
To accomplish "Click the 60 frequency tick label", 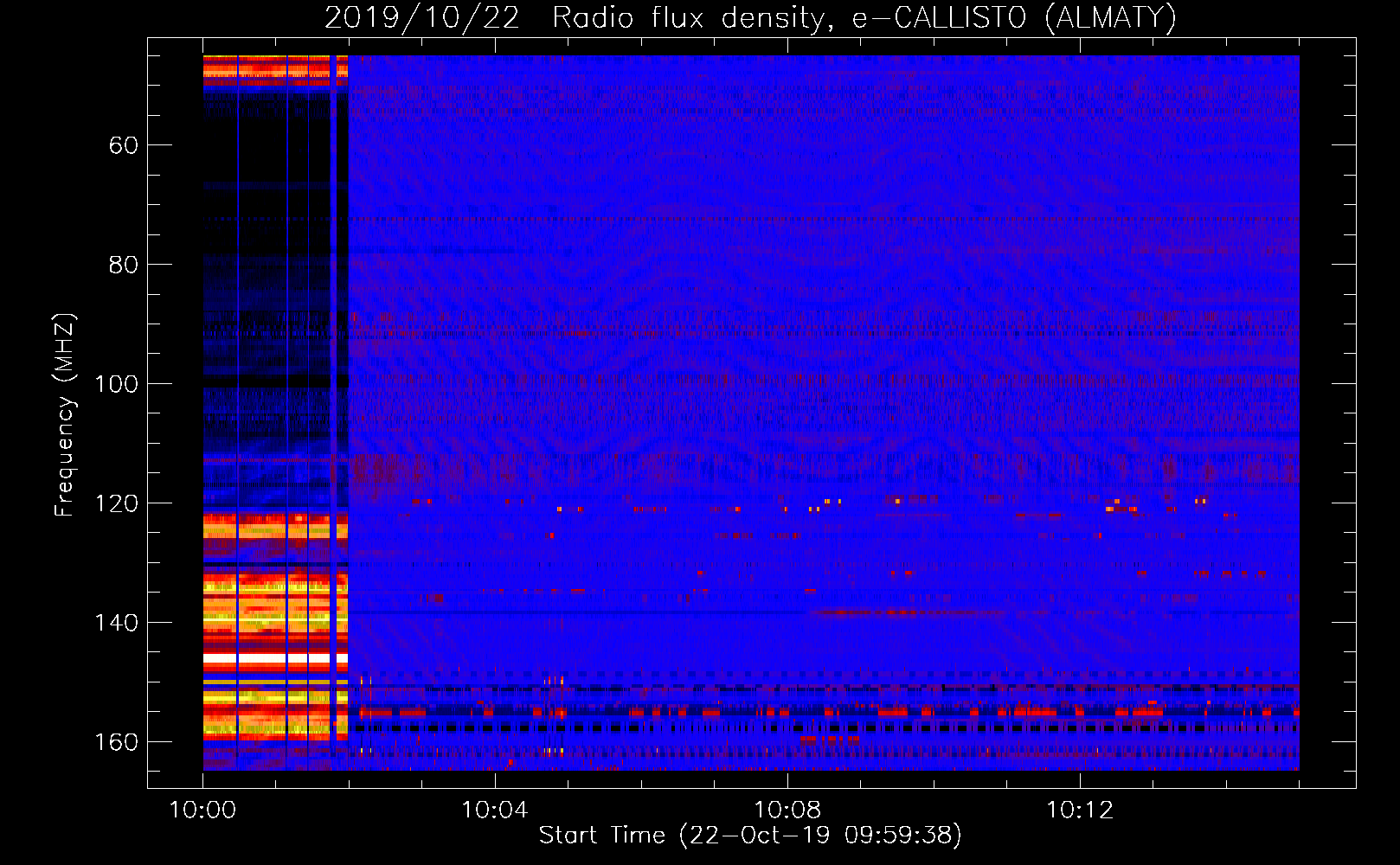I will (124, 145).
